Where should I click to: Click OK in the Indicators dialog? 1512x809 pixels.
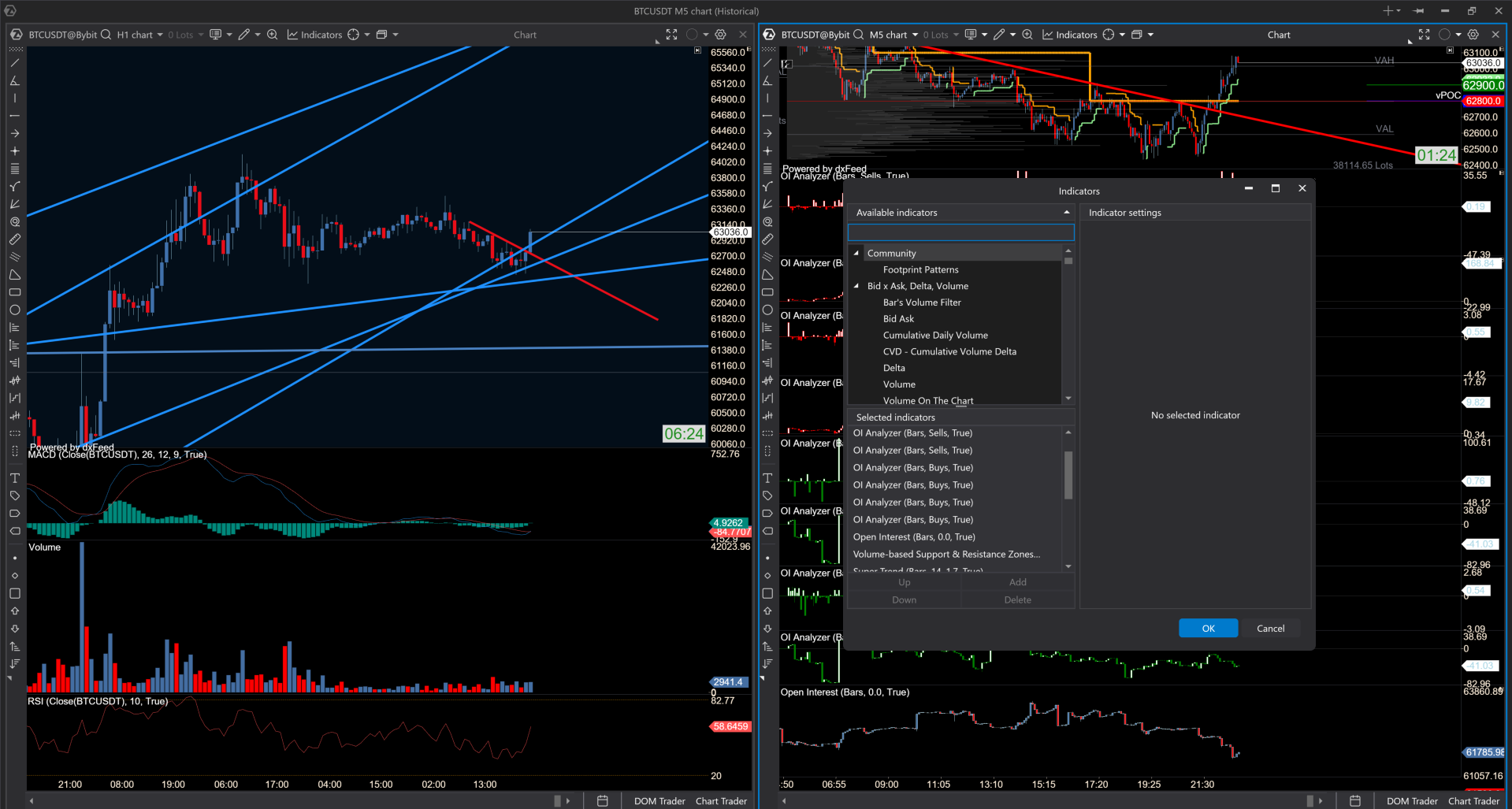1207,628
